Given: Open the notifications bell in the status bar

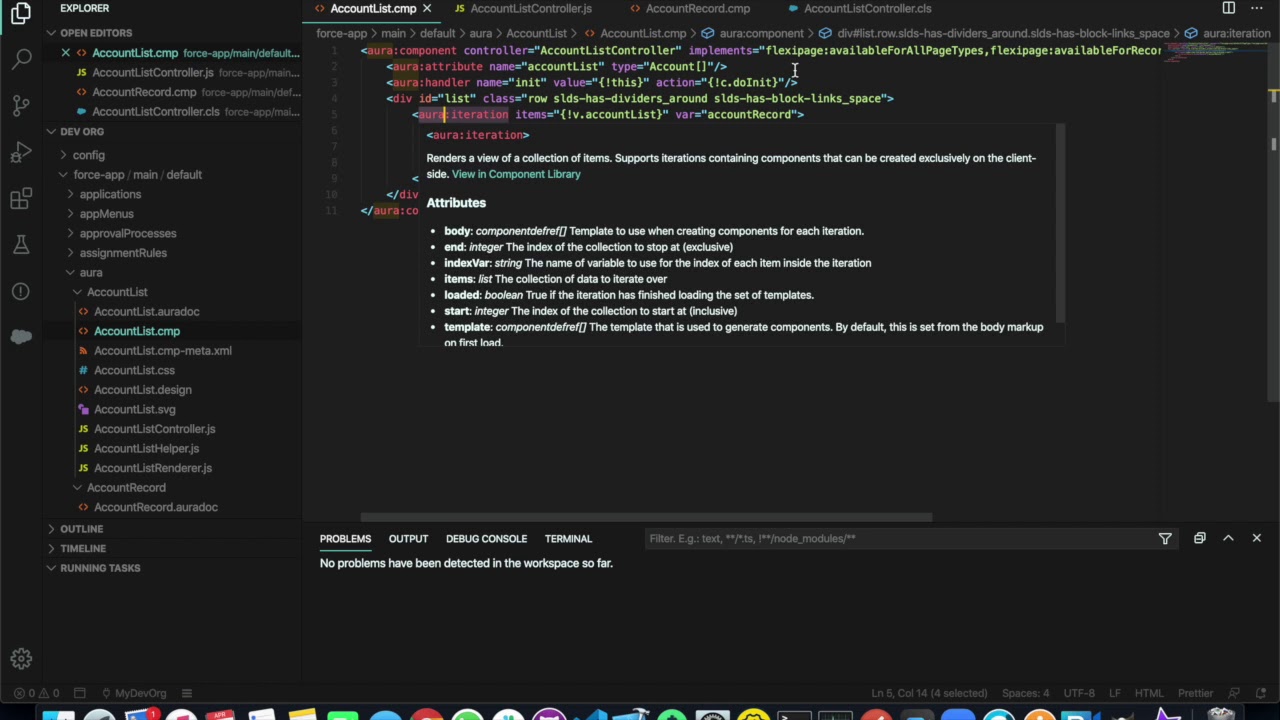Looking at the screenshot, I should (1263, 693).
